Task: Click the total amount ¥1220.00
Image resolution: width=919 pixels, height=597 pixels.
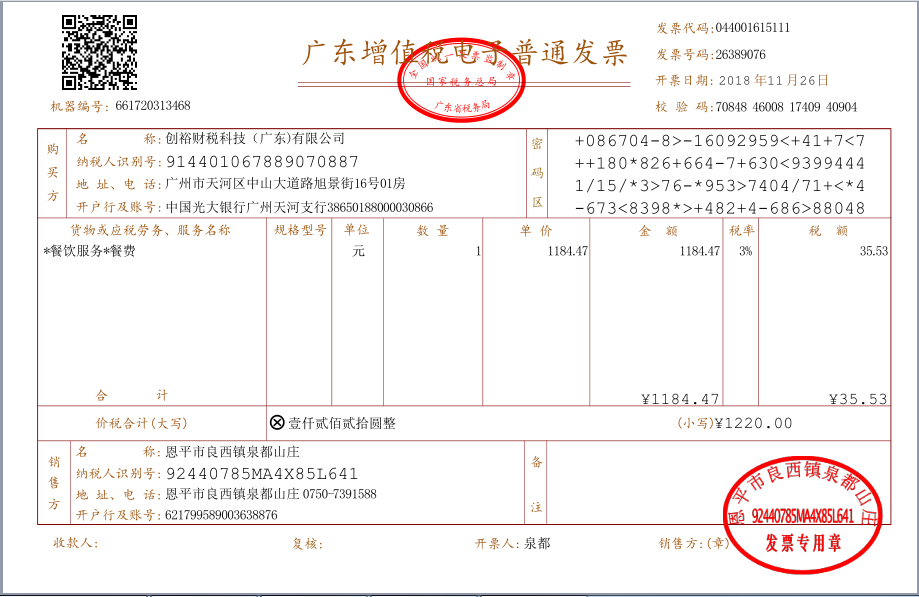Action: coord(754,423)
